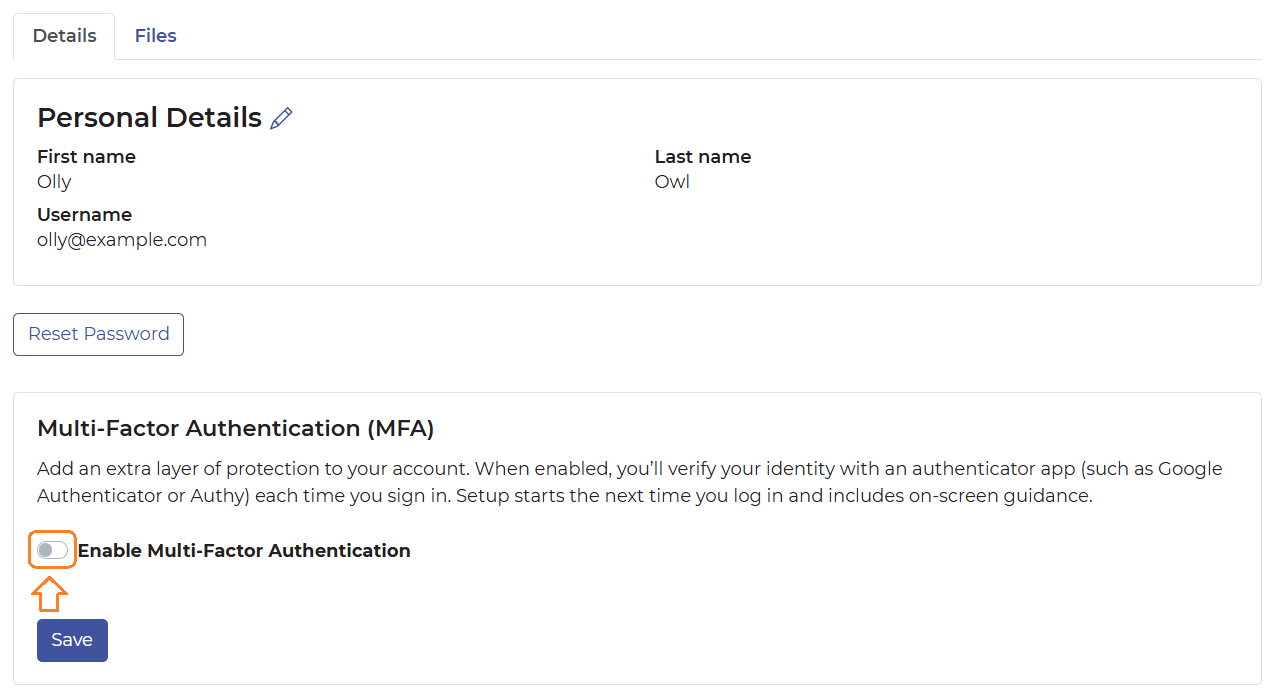Click the Last name value Owl
The image size is (1276, 697).
[671, 181]
